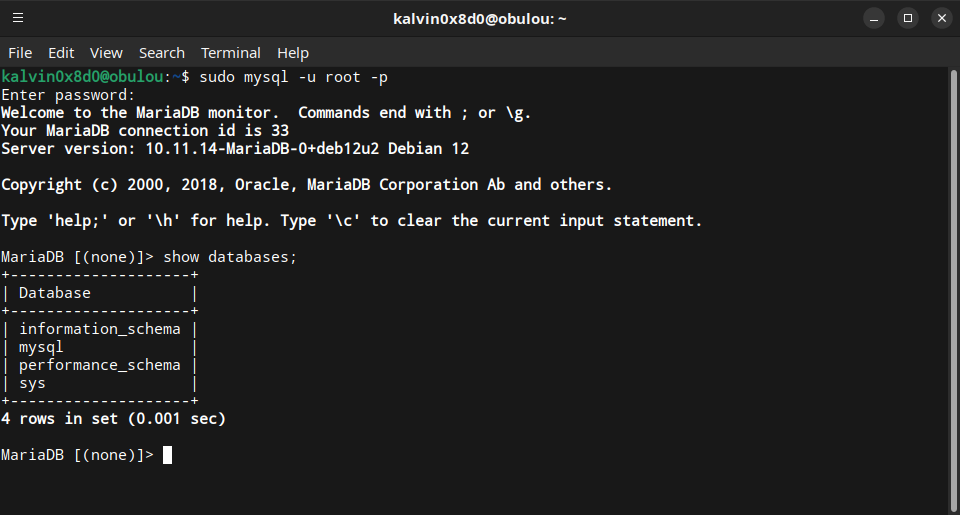The height and width of the screenshot is (515, 960).
Task: Maximize the terminal window
Action: [907, 18]
